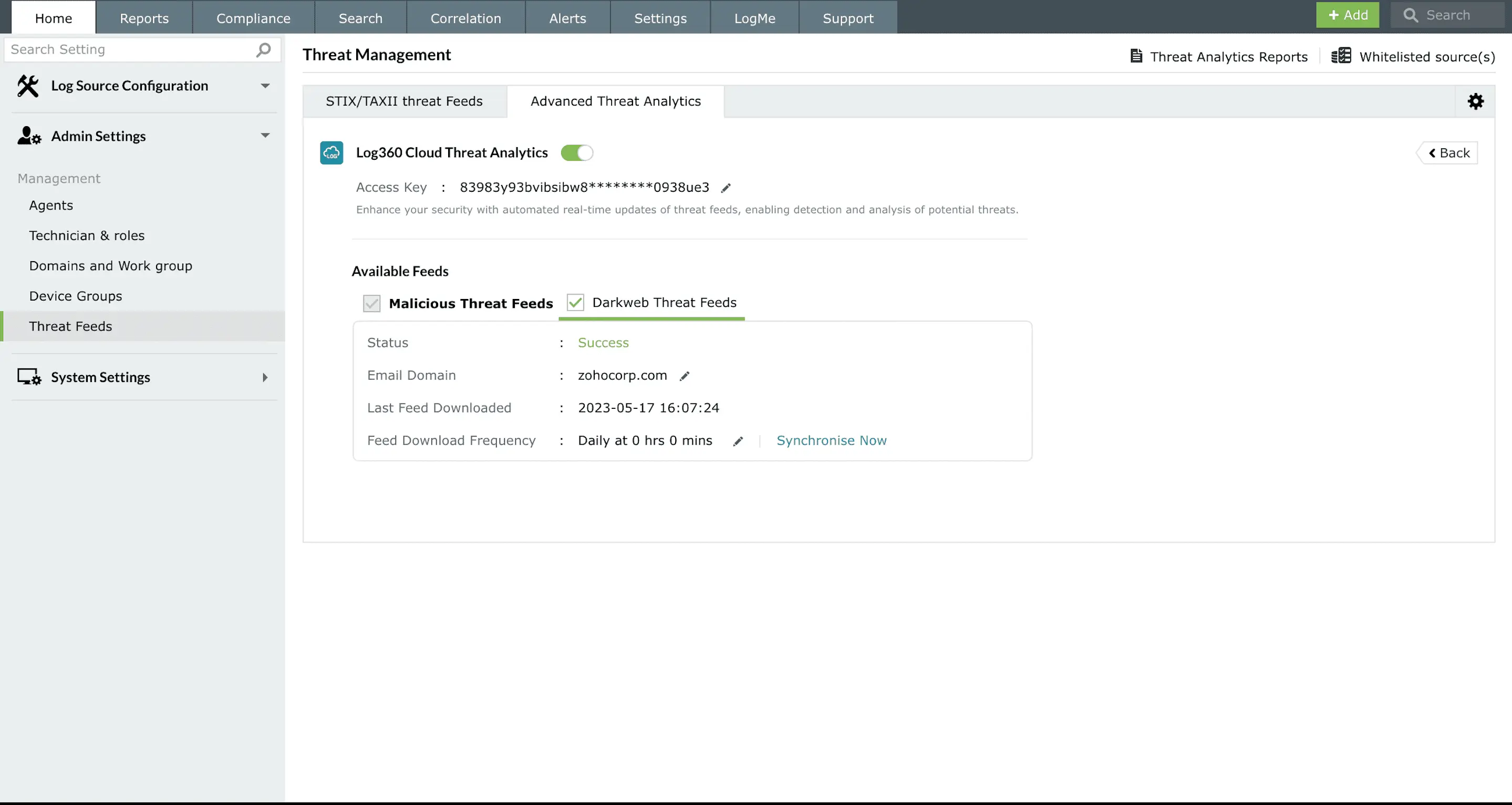Disable Log360 Cloud Threat Analytics
1512x805 pixels.
(x=577, y=153)
